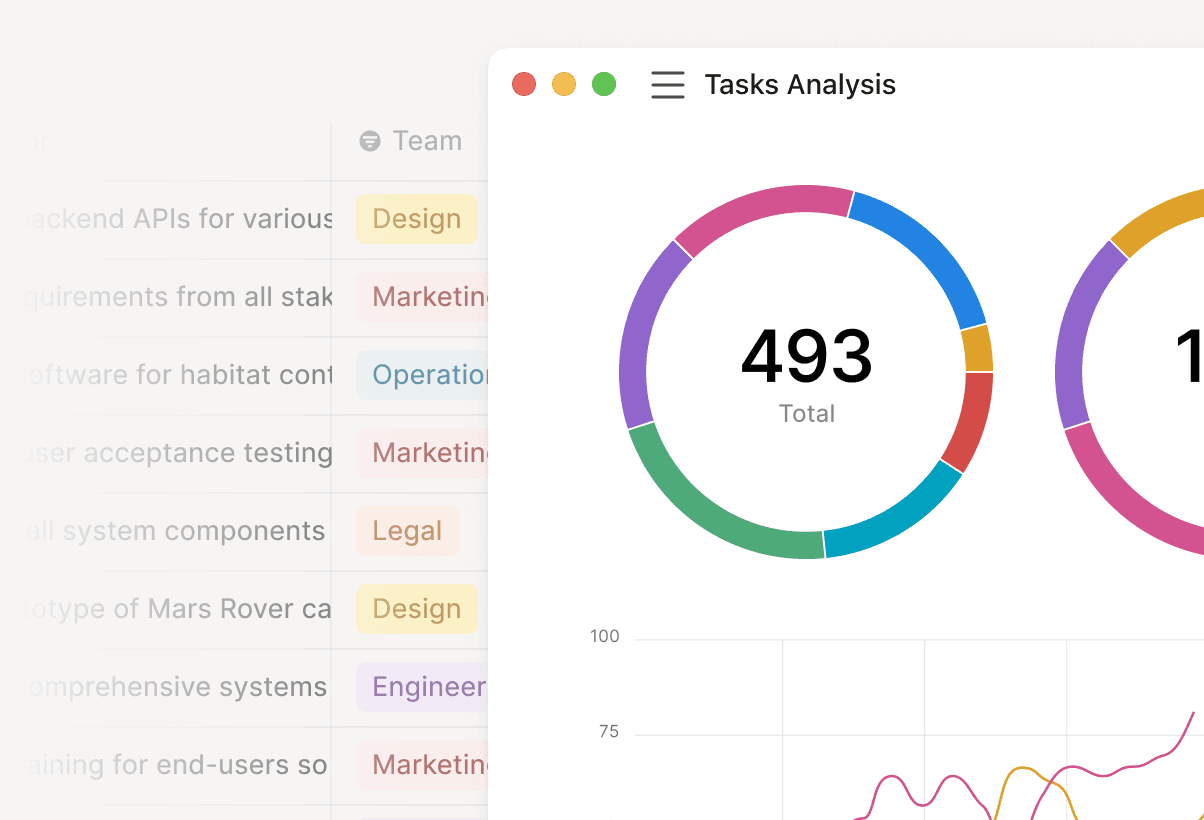Click the Operations tag in the habitat software row
Image resolution: width=1204 pixels, height=820 pixels.
tap(425, 375)
